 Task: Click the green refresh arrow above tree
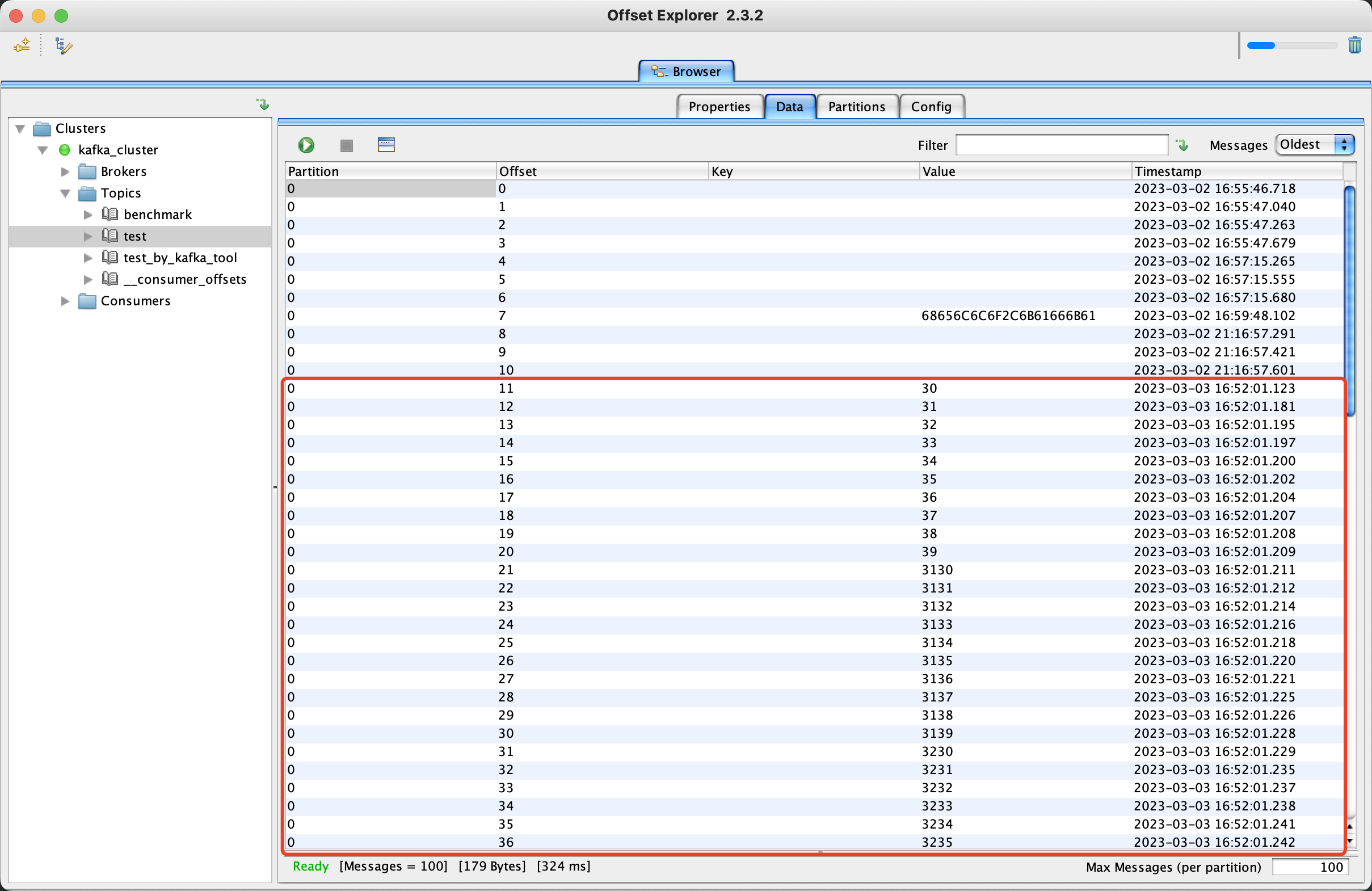click(263, 104)
